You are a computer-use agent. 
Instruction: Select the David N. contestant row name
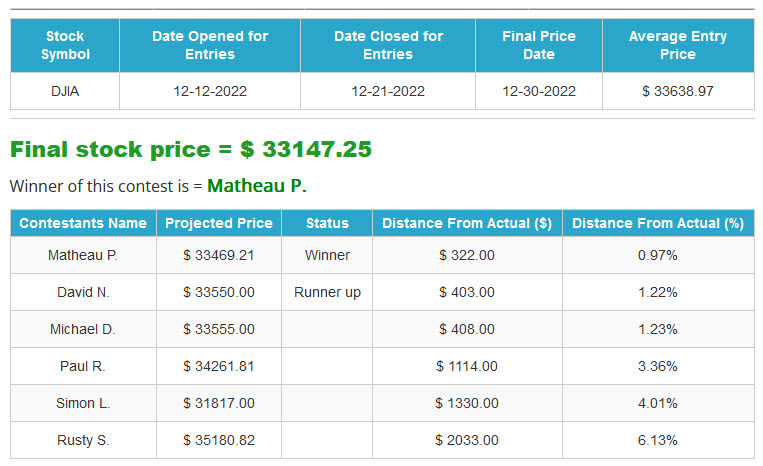83,292
